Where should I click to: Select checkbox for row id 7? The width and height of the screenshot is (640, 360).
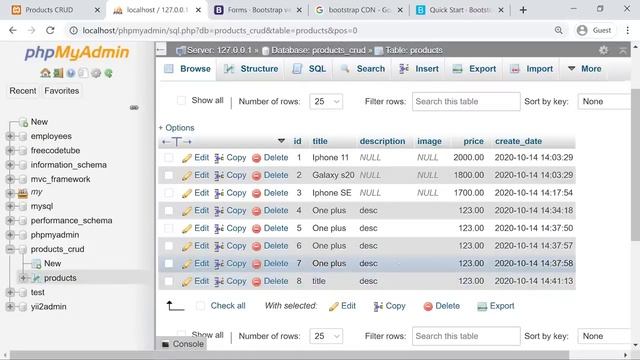[169, 264]
